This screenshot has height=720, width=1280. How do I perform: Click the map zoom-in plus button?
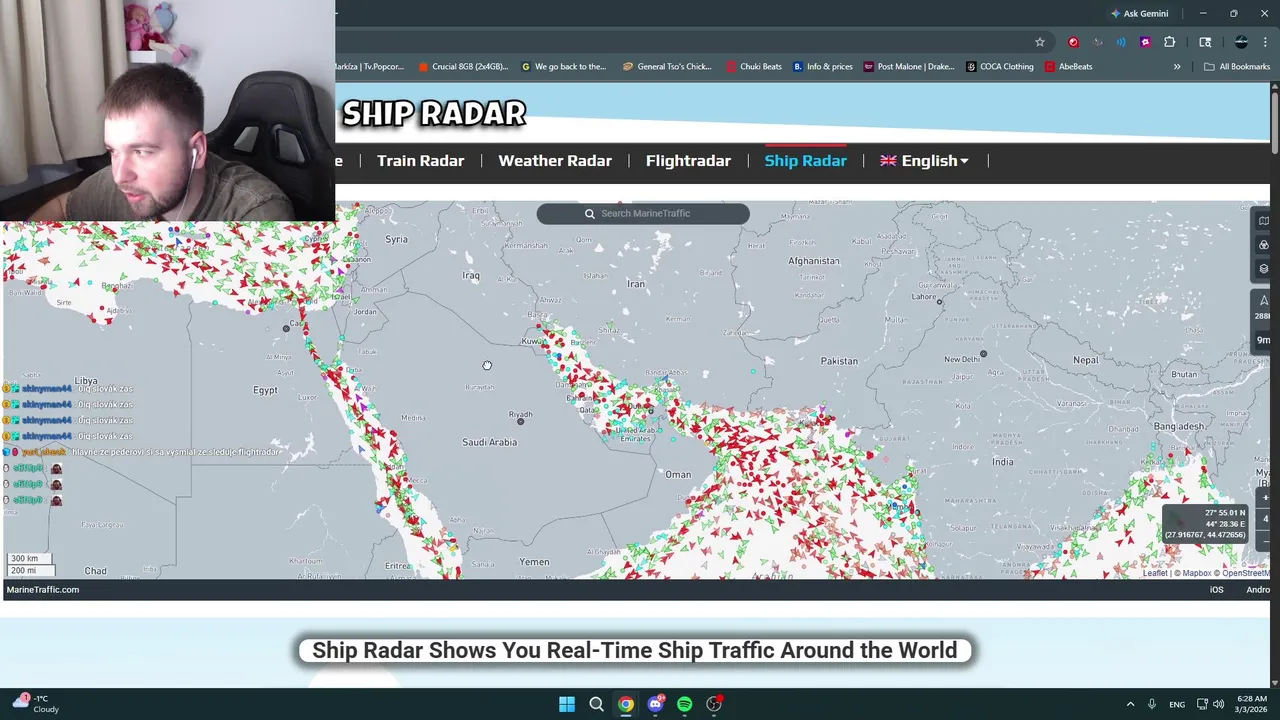click(1265, 498)
